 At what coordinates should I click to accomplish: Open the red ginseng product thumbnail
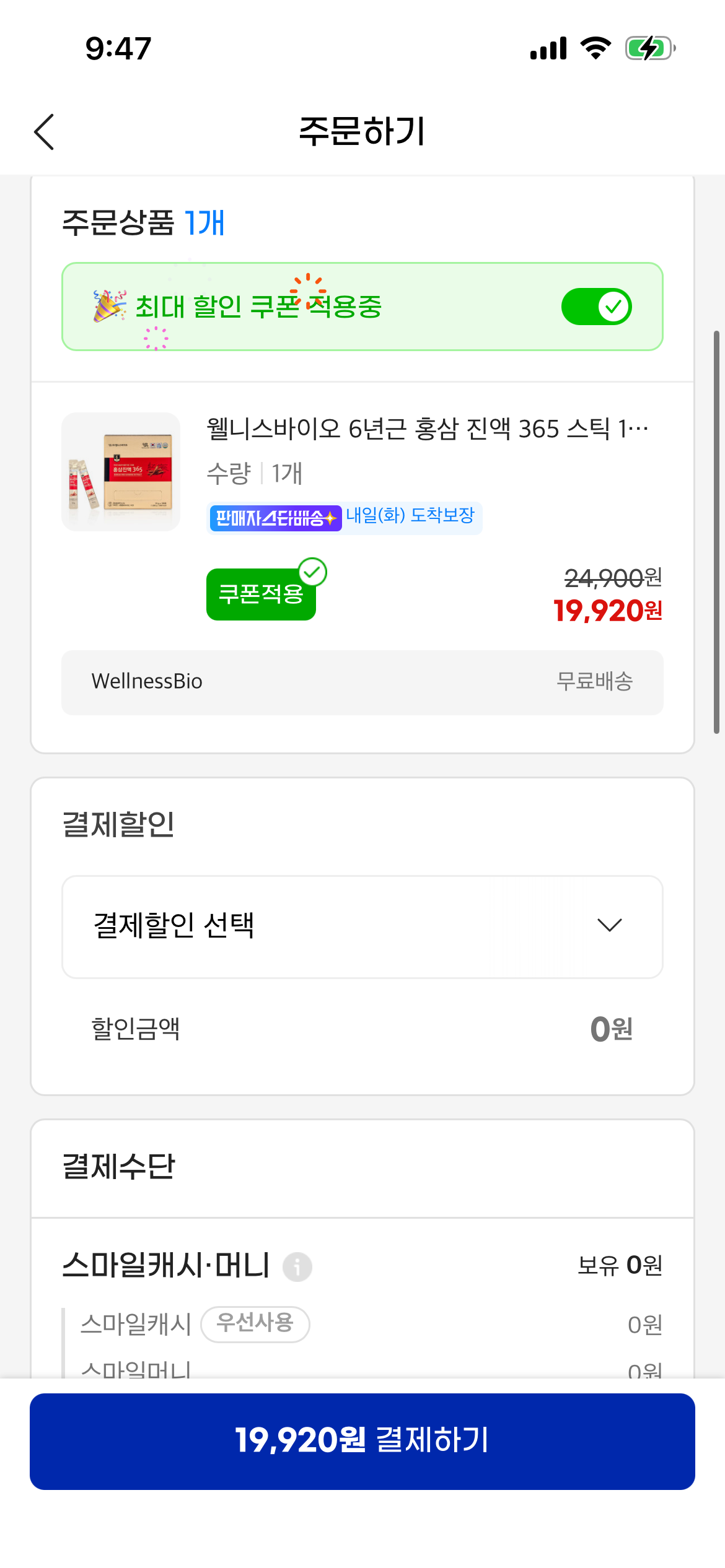tap(121, 472)
